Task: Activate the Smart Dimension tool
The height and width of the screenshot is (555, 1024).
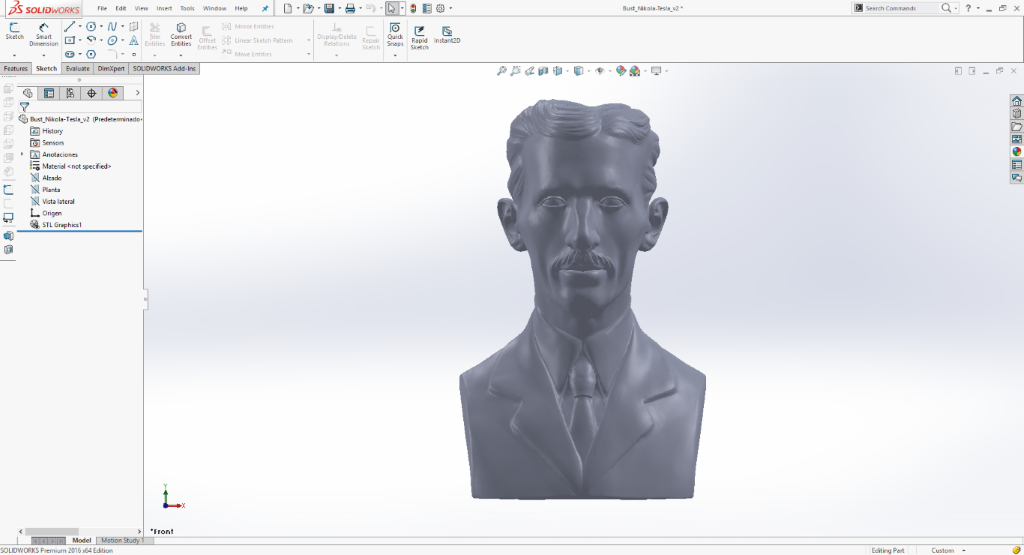Action: pos(44,35)
